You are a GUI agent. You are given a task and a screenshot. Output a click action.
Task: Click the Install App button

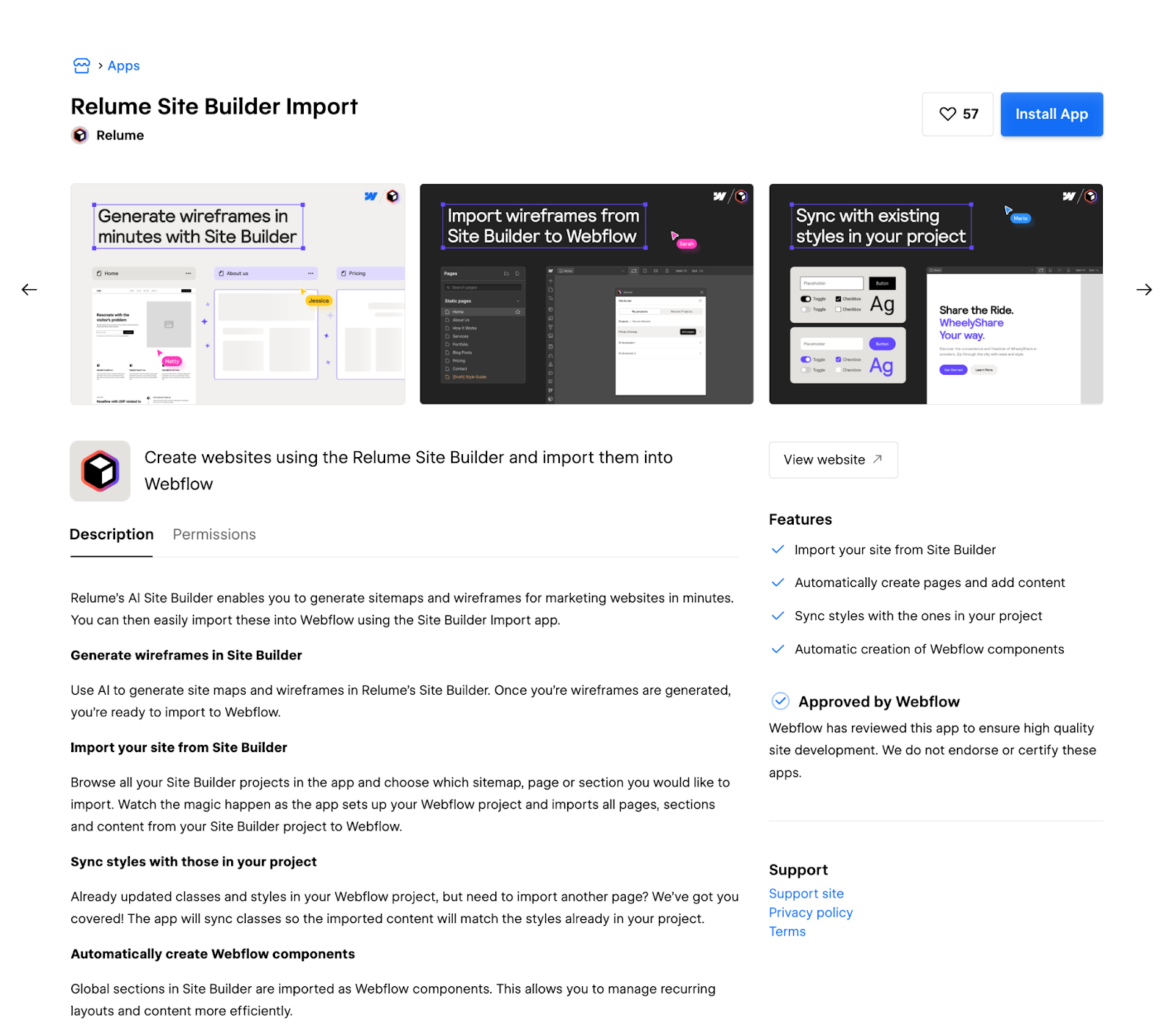[x=1051, y=114]
